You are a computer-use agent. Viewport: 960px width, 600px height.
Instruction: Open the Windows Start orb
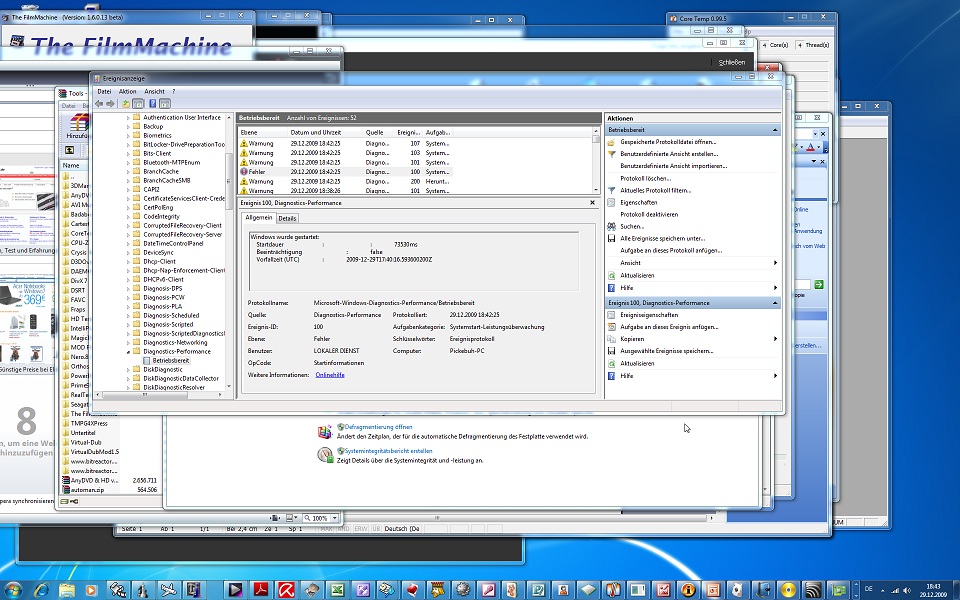click(x=13, y=590)
